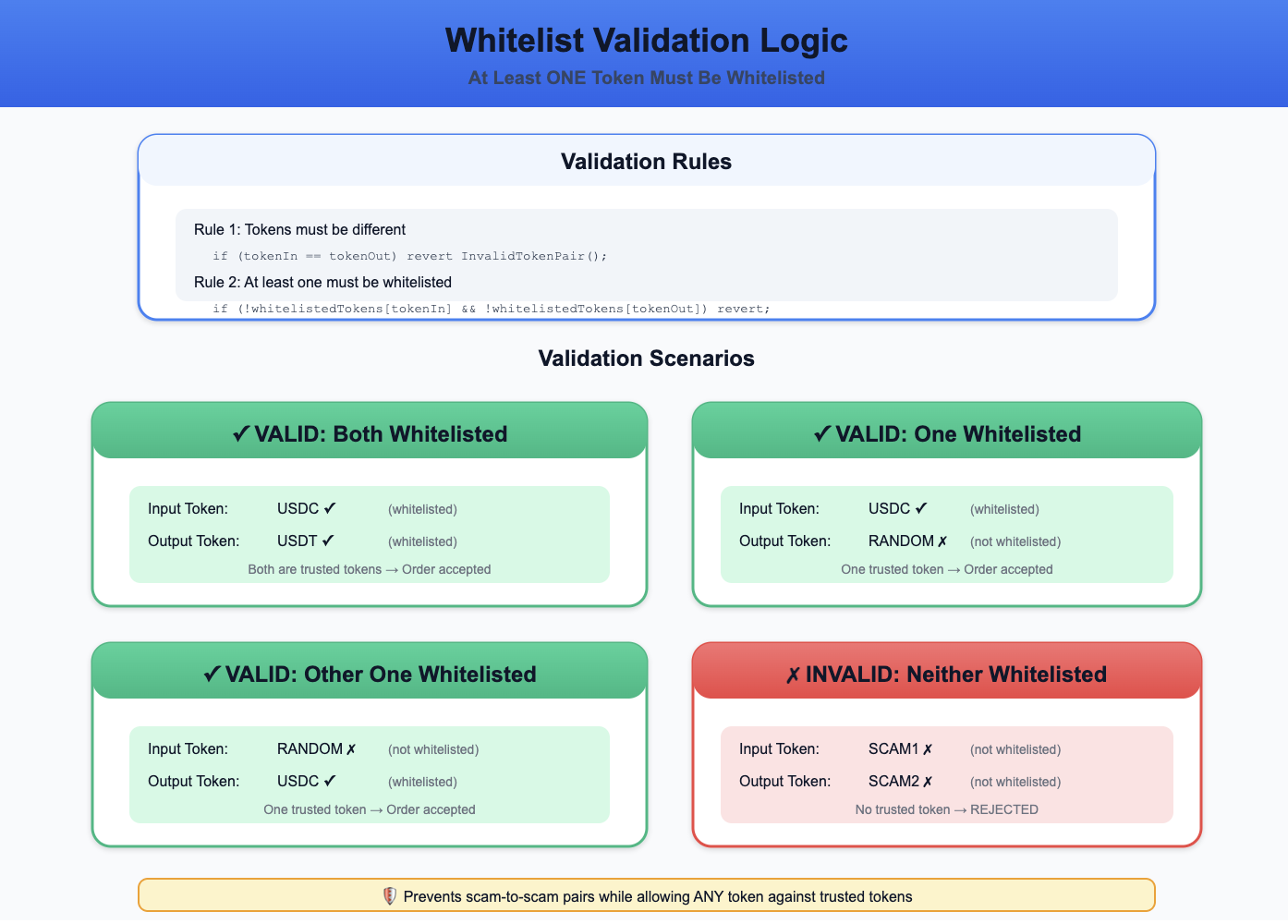The image size is (1288, 924).
Task: Select the VALID: One Whitelisted header tab
Action: tap(947, 433)
